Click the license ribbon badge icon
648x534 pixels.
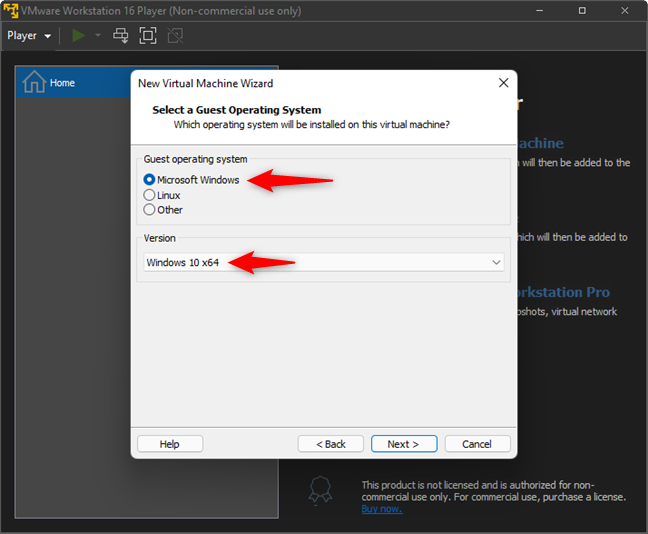click(320, 489)
